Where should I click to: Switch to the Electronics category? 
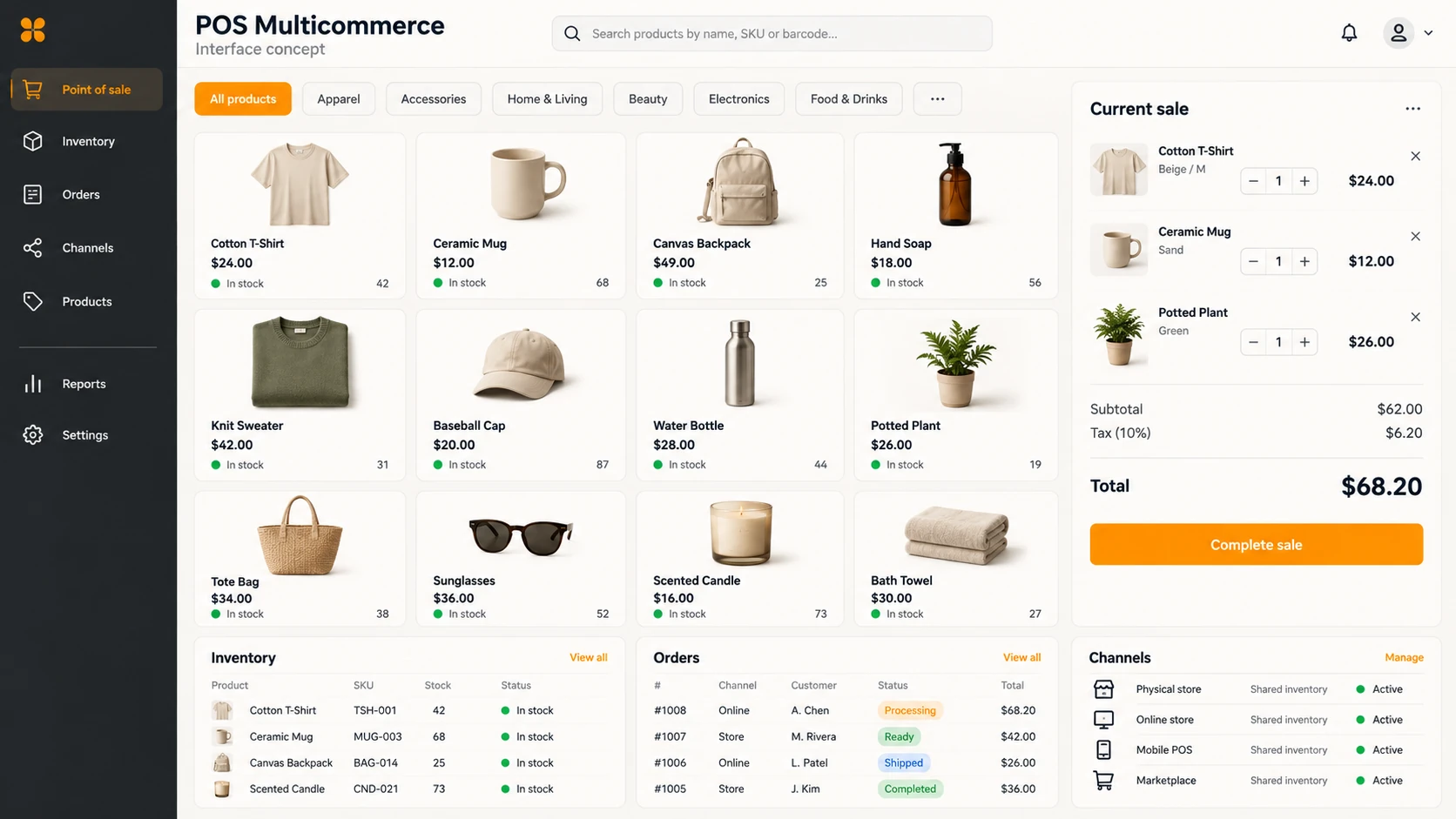(738, 99)
